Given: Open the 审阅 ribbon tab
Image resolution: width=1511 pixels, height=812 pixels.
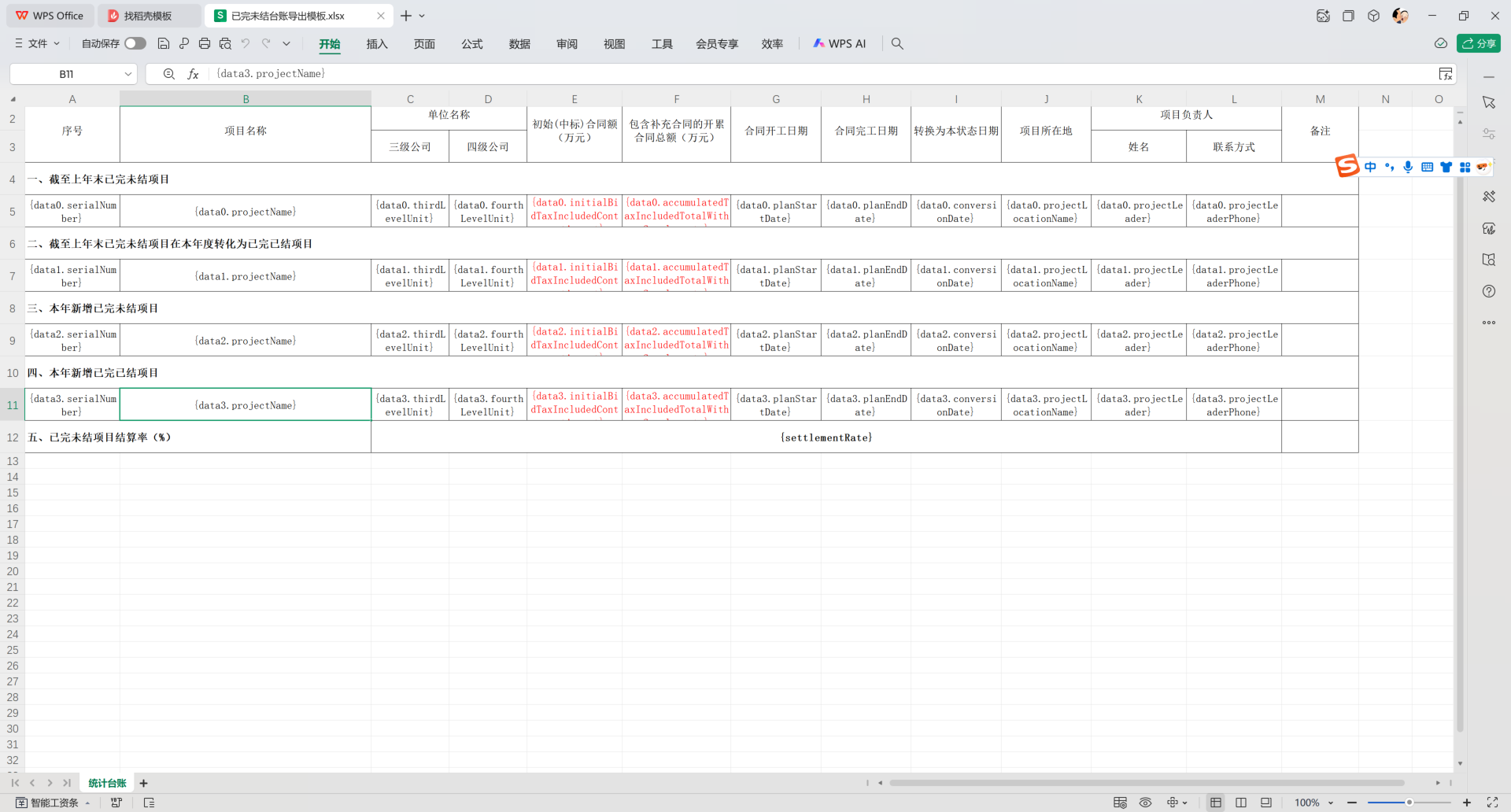Looking at the screenshot, I should click(567, 44).
